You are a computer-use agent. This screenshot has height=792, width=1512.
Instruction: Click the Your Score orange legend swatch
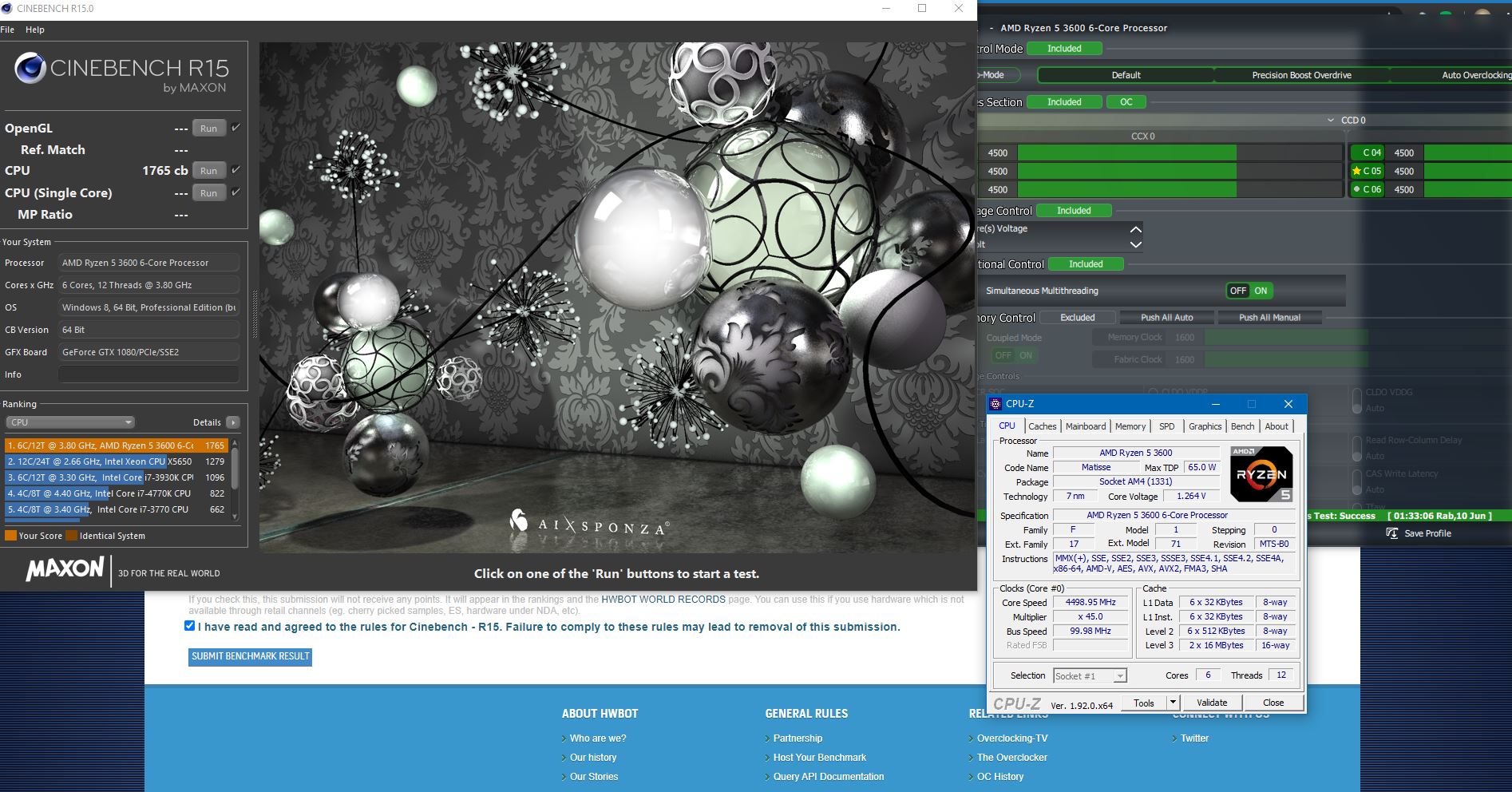pyautogui.click(x=10, y=536)
